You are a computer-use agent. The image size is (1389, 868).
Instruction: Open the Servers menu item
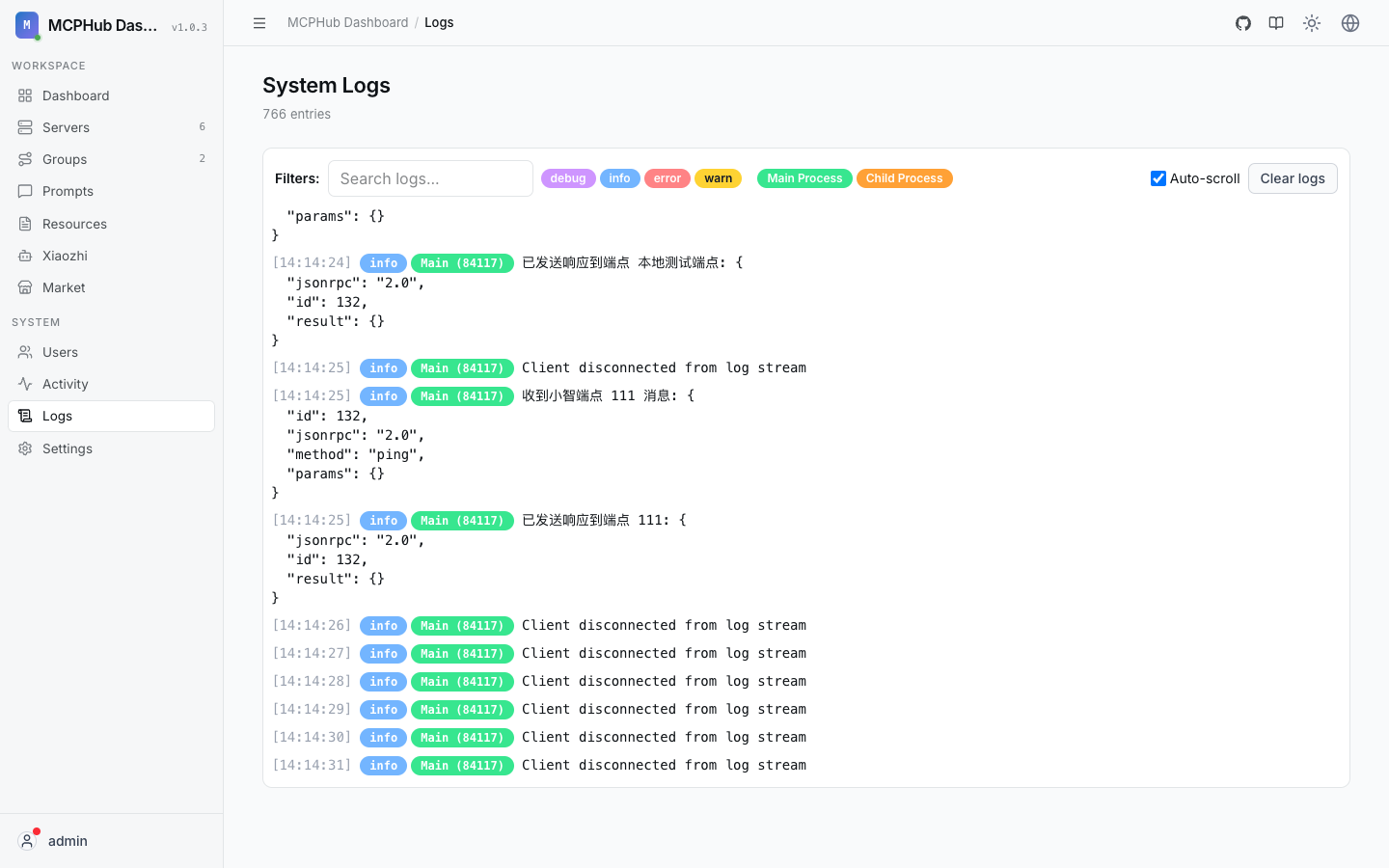[111, 127]
